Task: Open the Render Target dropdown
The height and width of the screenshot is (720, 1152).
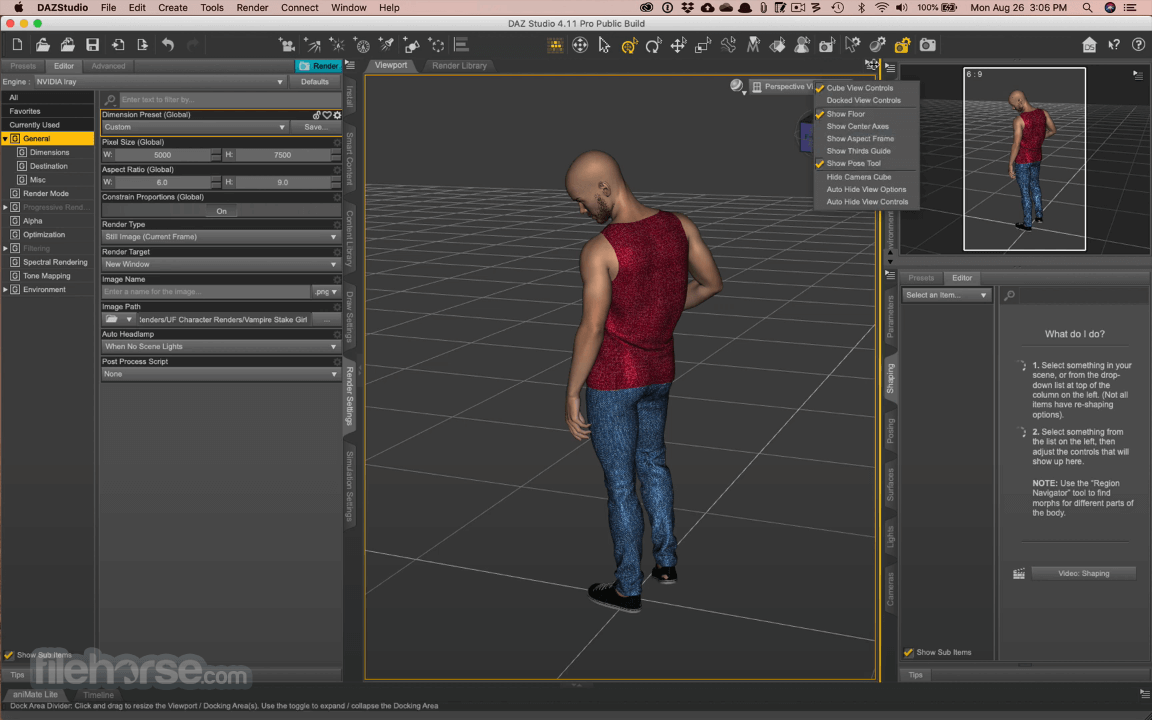Action: coord(221,263)
